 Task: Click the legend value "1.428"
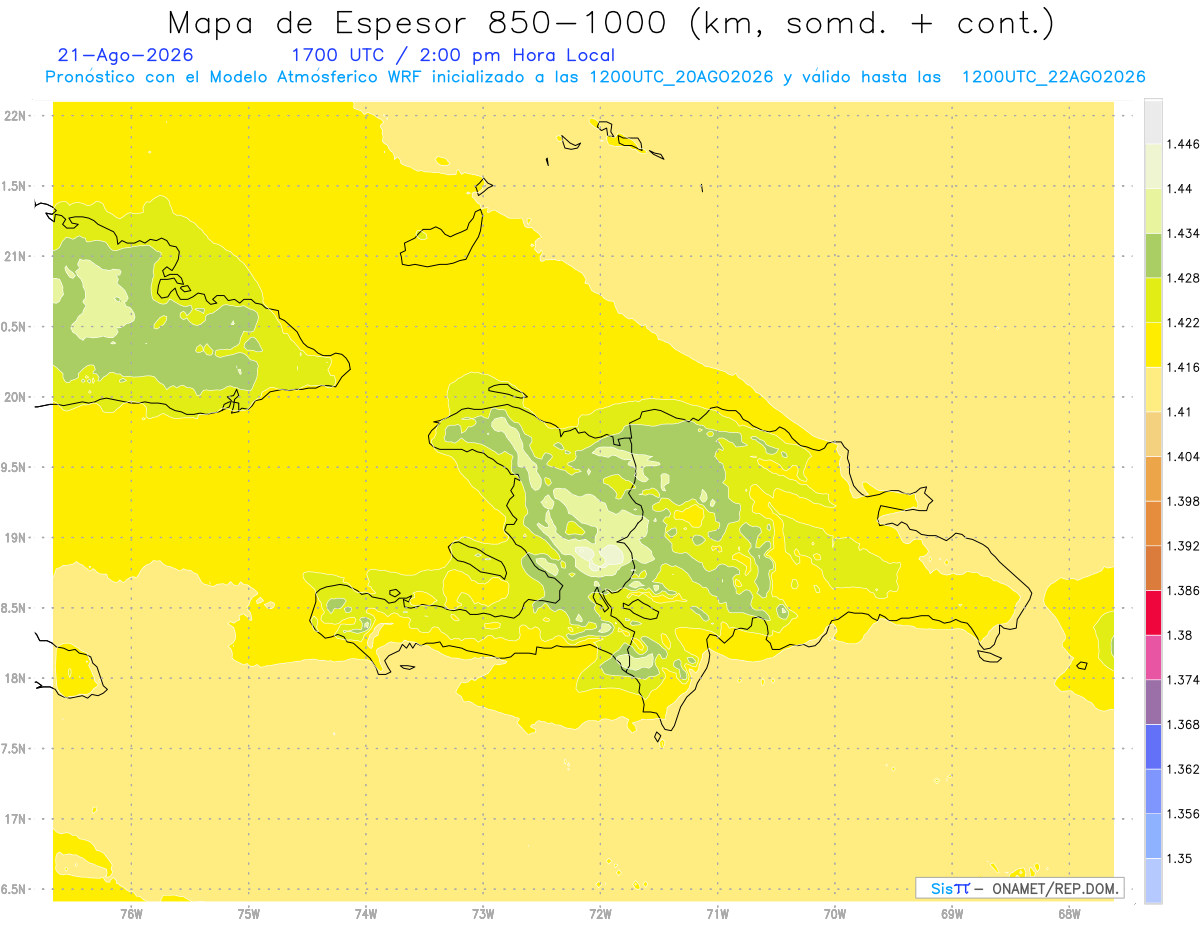coord(1183,278)
